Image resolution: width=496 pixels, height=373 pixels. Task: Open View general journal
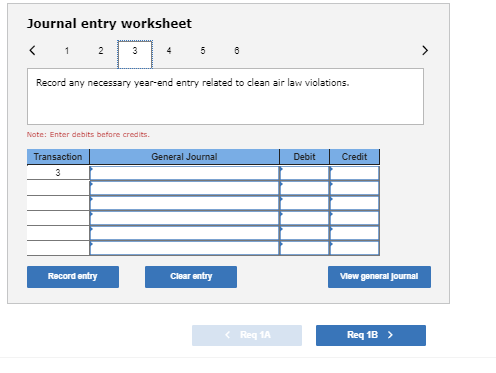pos(379,277)
